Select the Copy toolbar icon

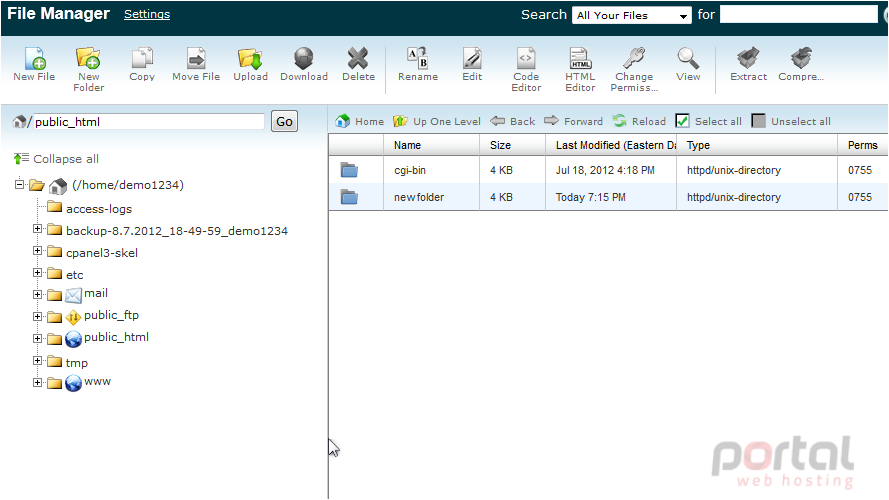point(142,58)
